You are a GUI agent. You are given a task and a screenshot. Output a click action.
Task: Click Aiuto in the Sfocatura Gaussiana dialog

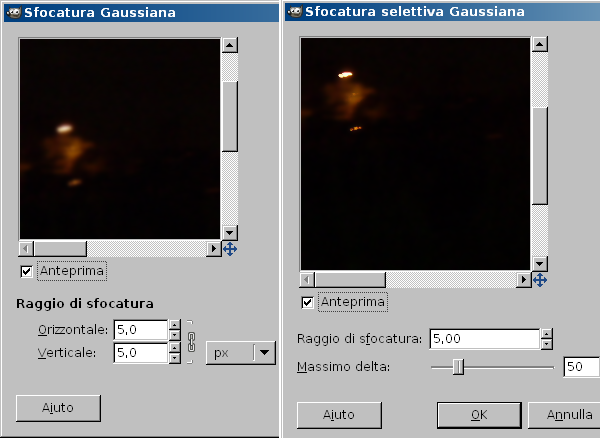click(x=58, y=407)
